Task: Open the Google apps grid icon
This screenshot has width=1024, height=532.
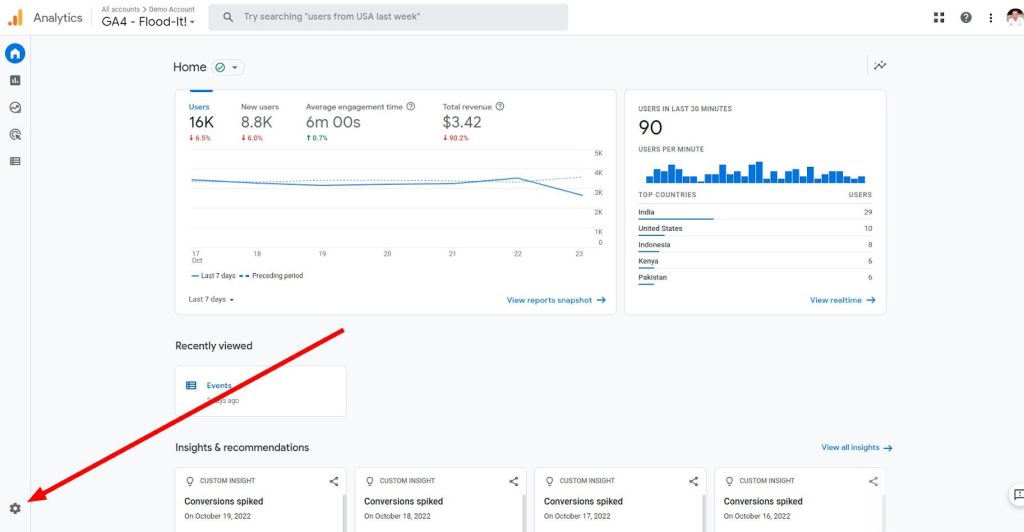Action: point(939,18)
